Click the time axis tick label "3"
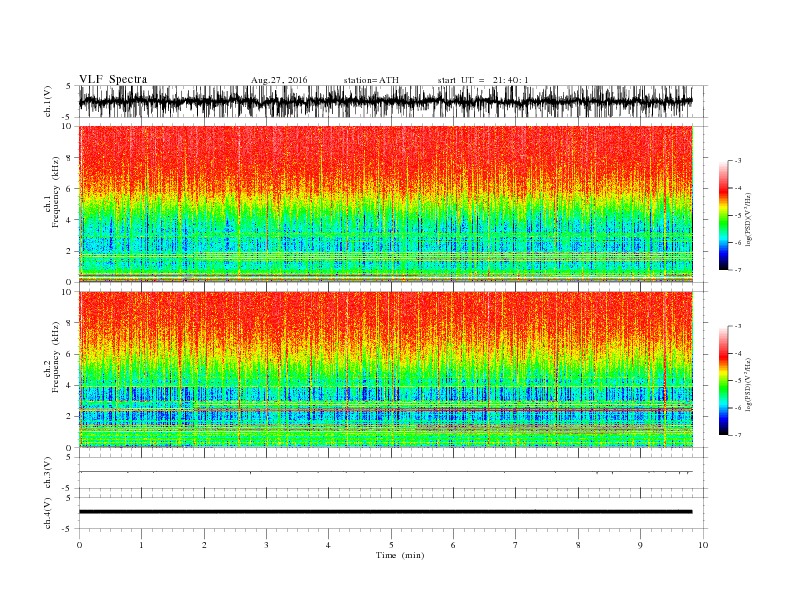 tap(266, 545)
